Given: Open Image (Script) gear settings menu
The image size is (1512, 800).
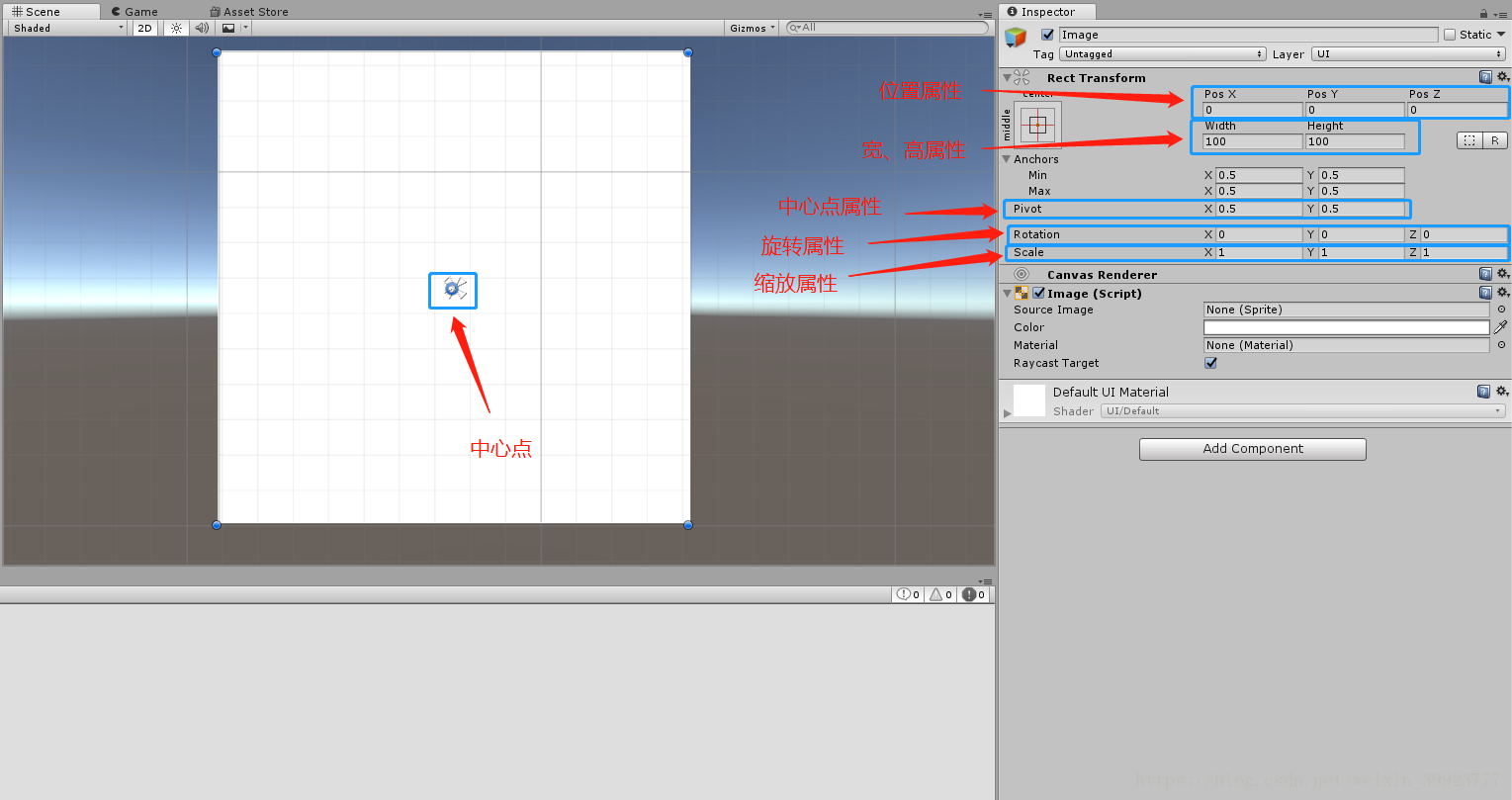Looking at the screenshot, I should pyautogui.click(x=1502, y=293).
